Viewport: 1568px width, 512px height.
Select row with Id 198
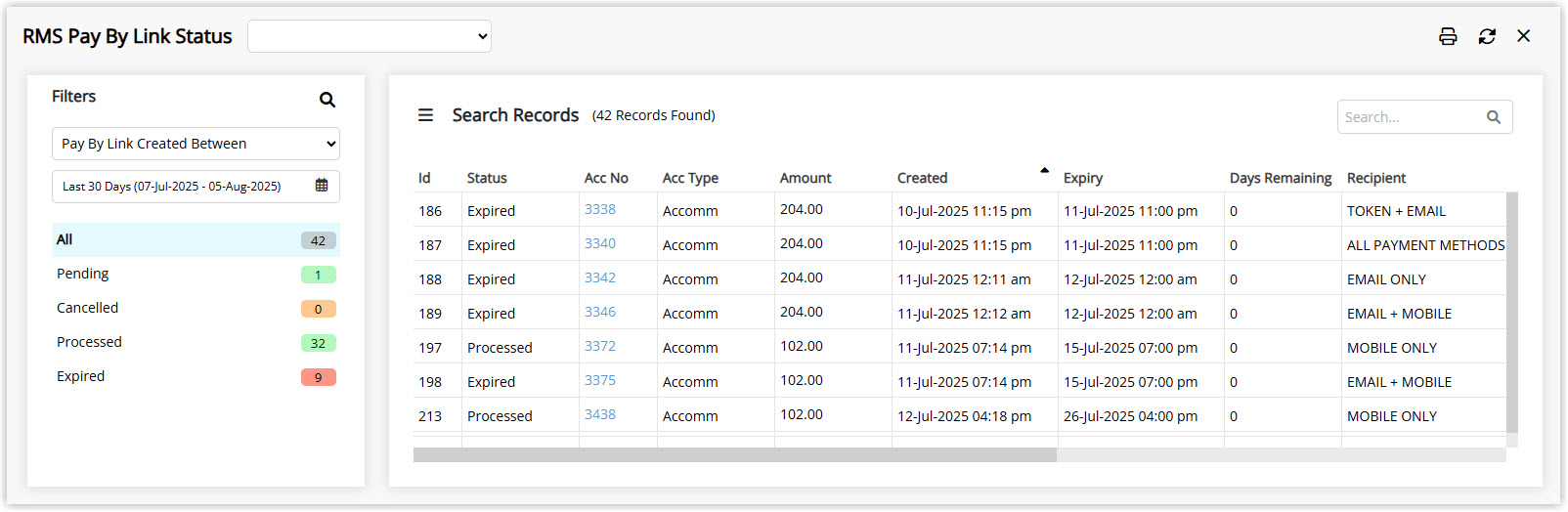pyautogui.click(x=960, y=381)
